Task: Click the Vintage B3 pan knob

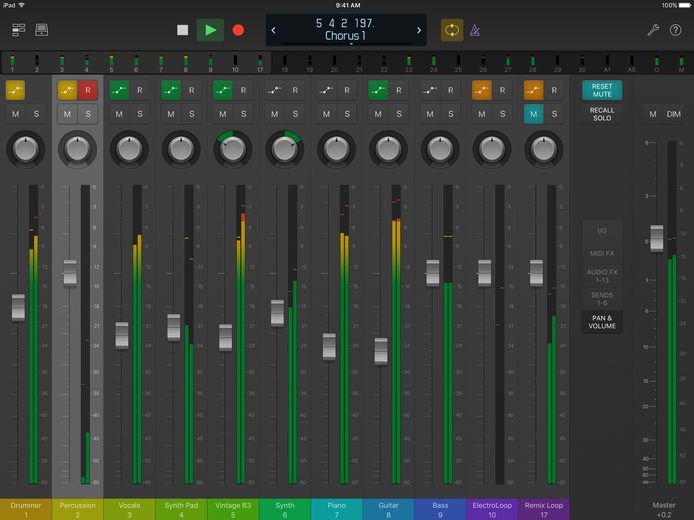Action: click(233, 149)
